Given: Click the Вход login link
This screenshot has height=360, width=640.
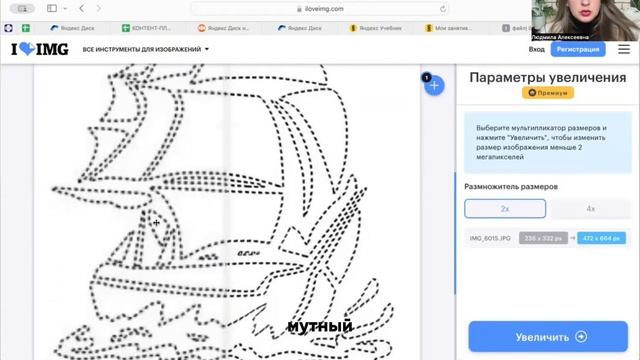Looking at the screenshot, I should [536, 49].
